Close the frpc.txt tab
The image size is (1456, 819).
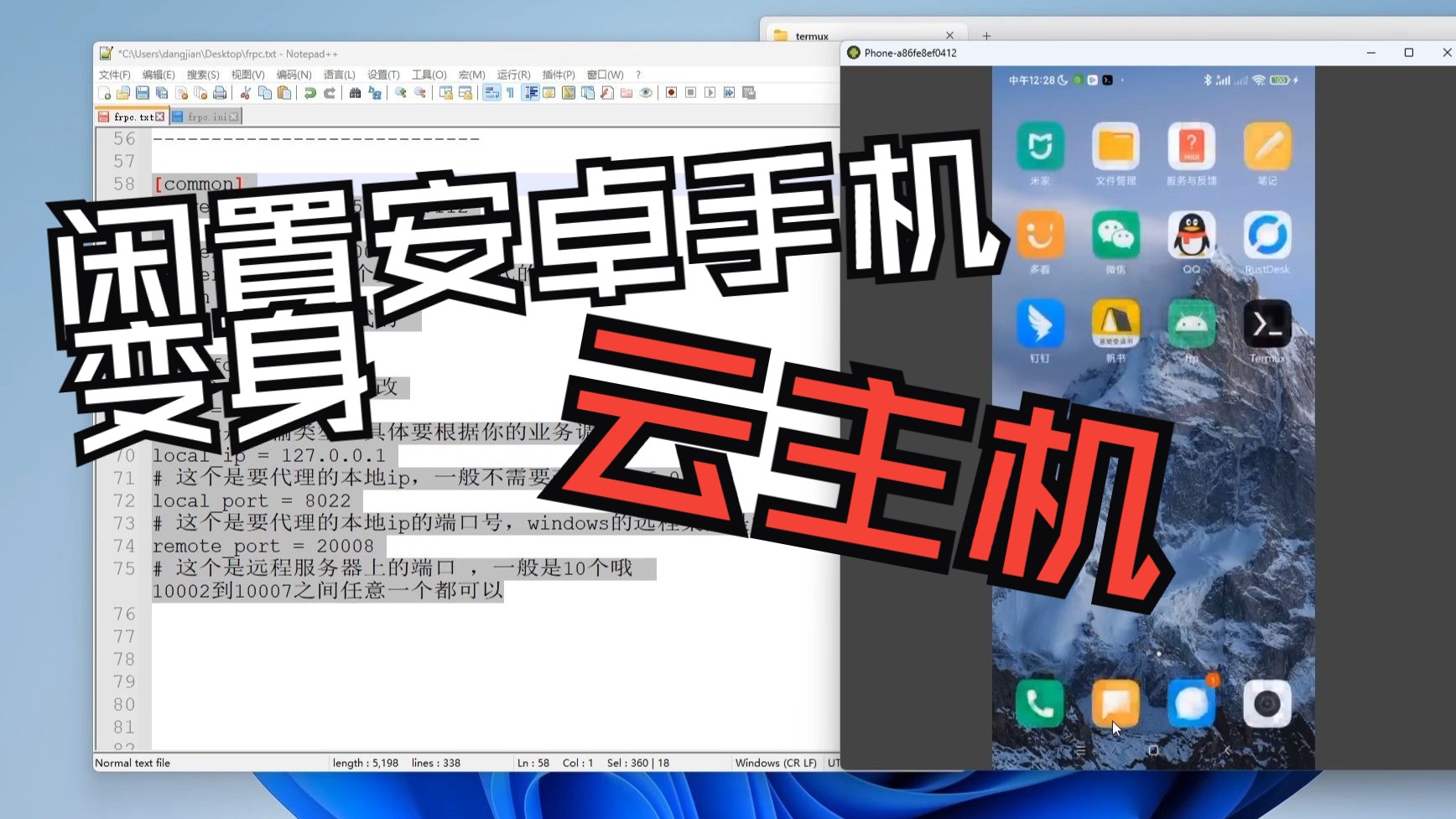pos(160,117)
